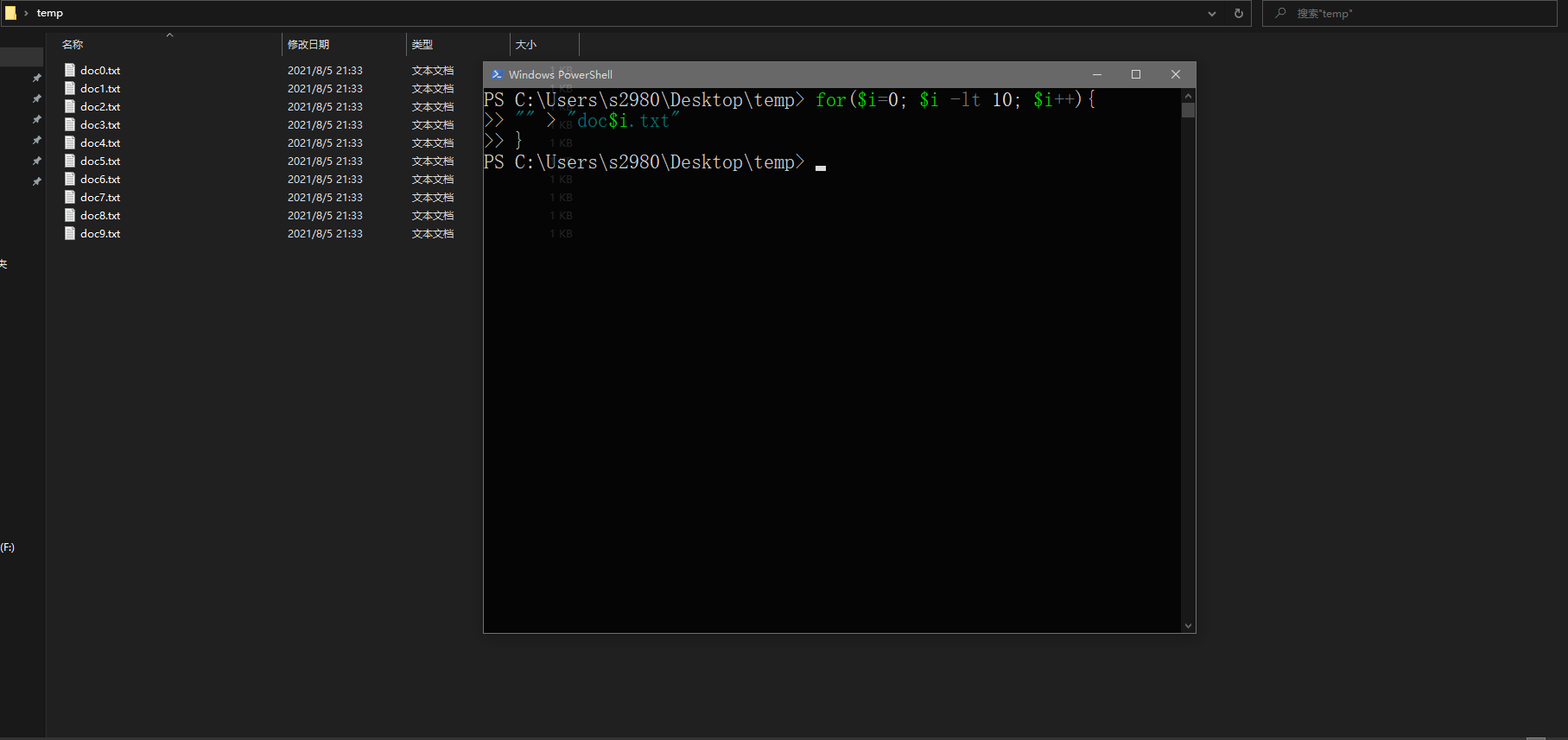Click the 文本文档 type cell of doc2.txt
This screenshot has height=740, width=1568.
pos(433,107)
